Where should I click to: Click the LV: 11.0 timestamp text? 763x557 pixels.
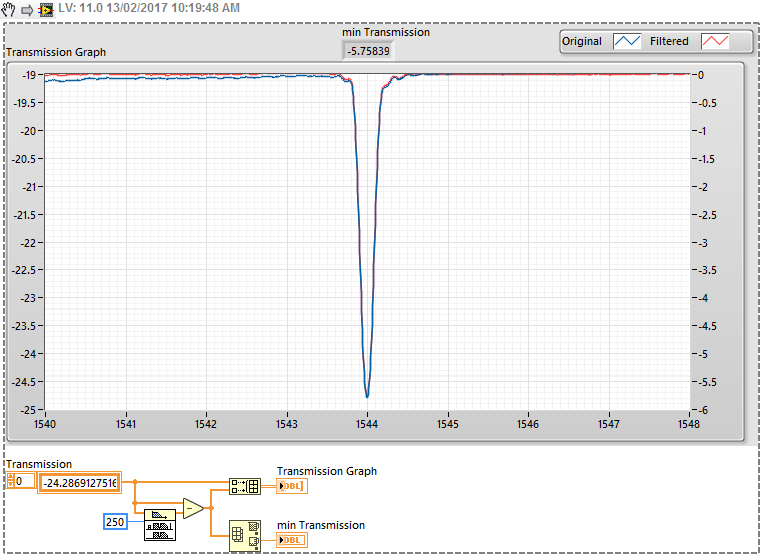pos(149,8)
